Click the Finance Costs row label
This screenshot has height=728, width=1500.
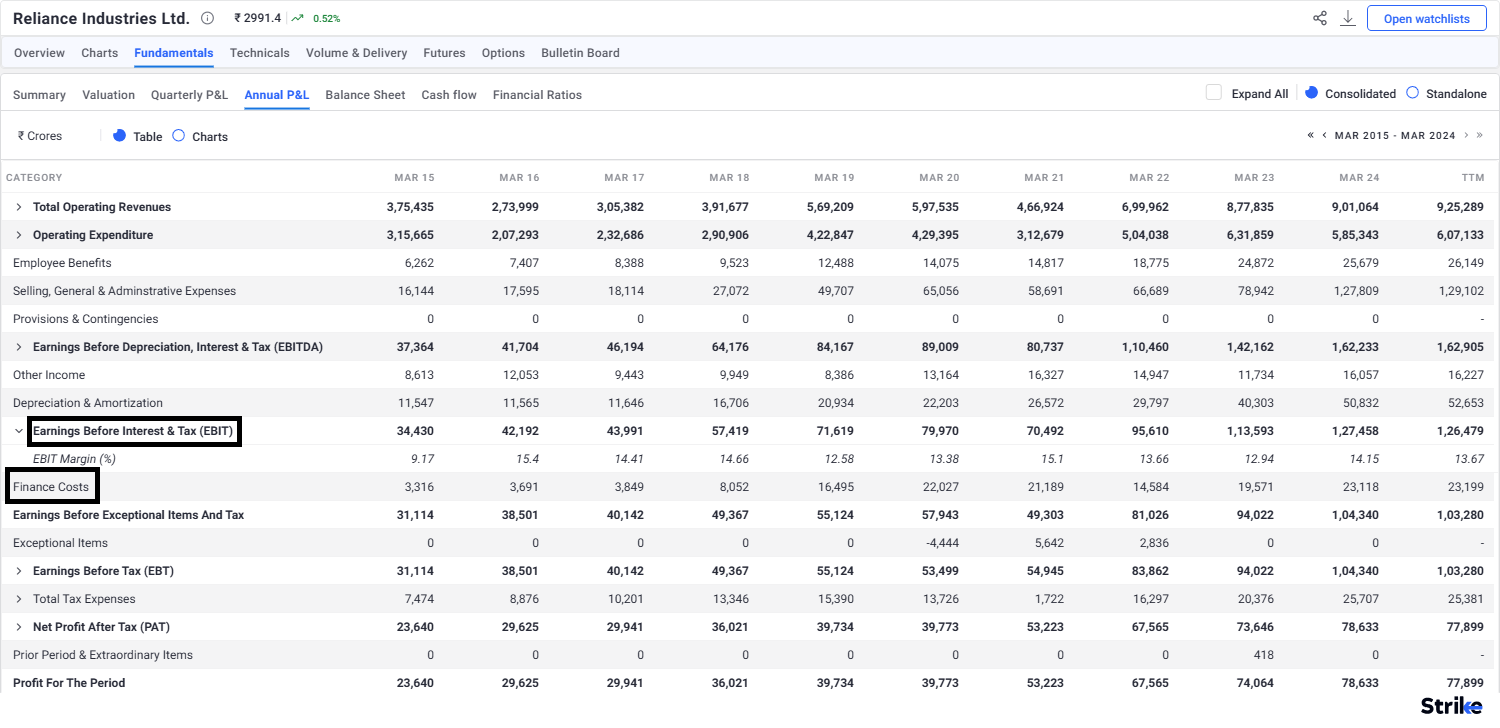[51, 487]
